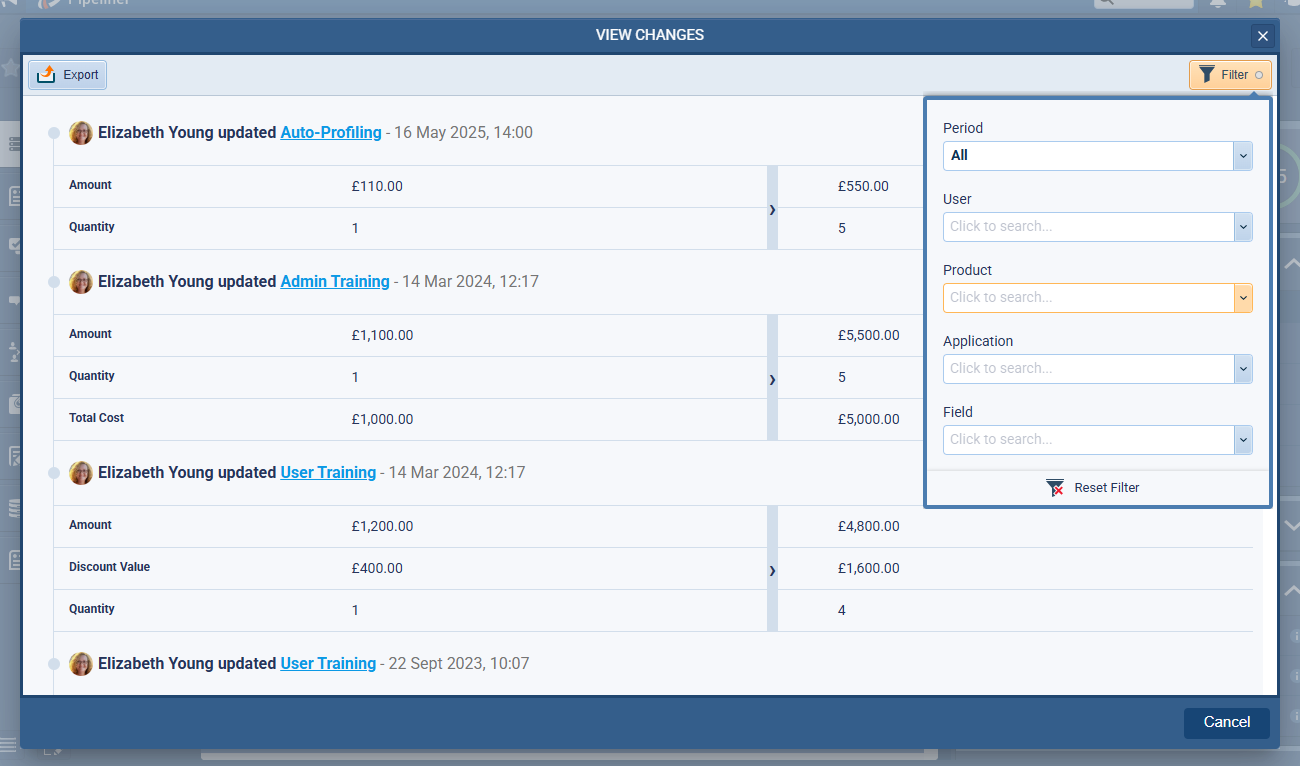The width and height of the screenshot is (1300, 766).
Task: Close the View Changes dialog
Action: (1262, 36)
